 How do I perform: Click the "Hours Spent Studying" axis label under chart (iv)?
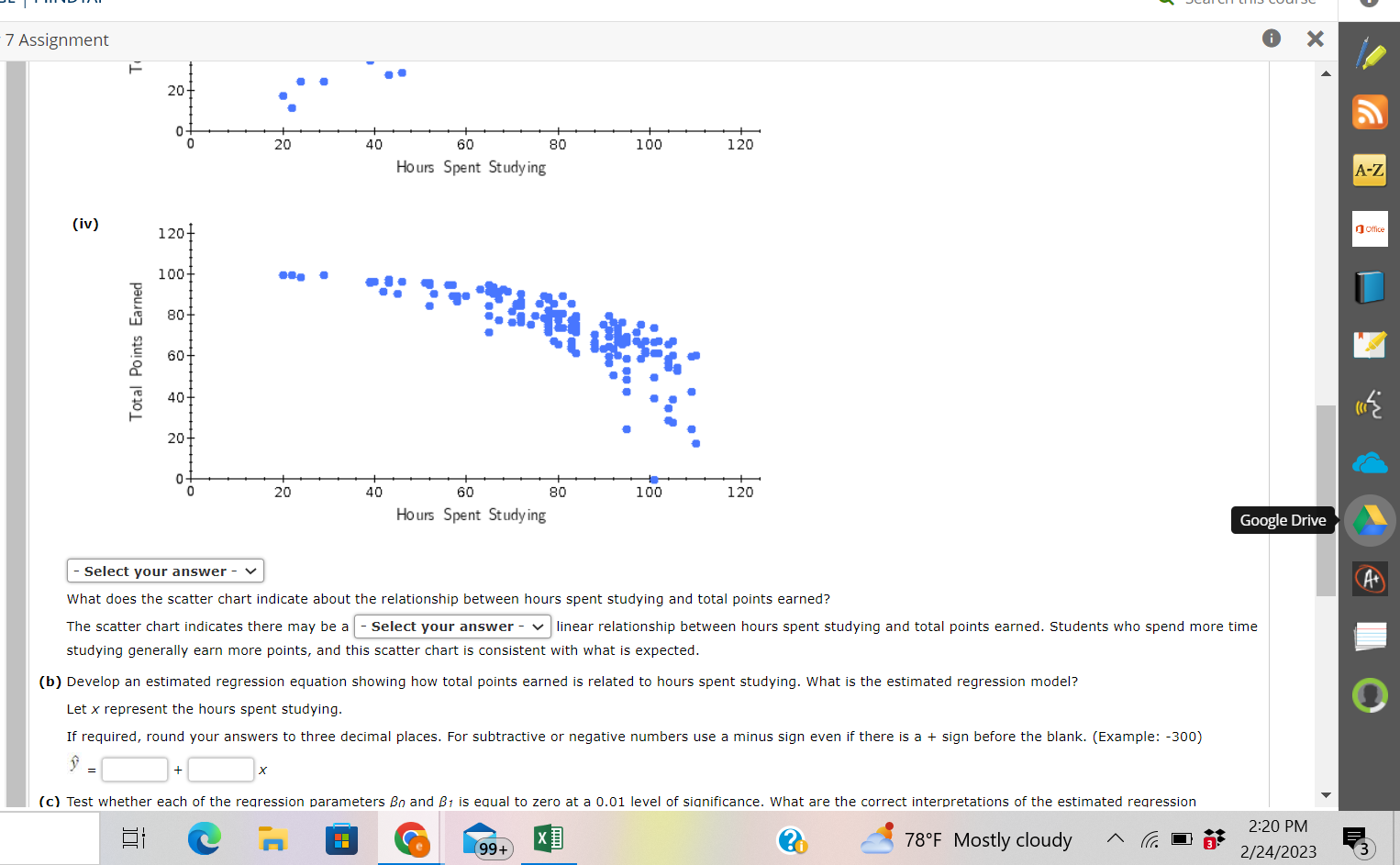coord(471,516)
